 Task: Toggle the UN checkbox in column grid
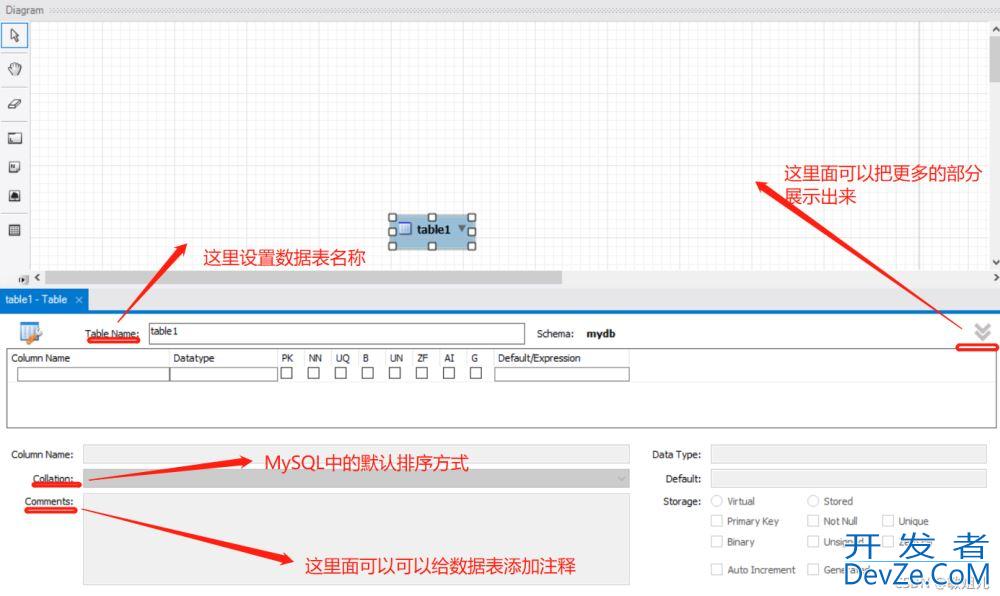point(395,373)
